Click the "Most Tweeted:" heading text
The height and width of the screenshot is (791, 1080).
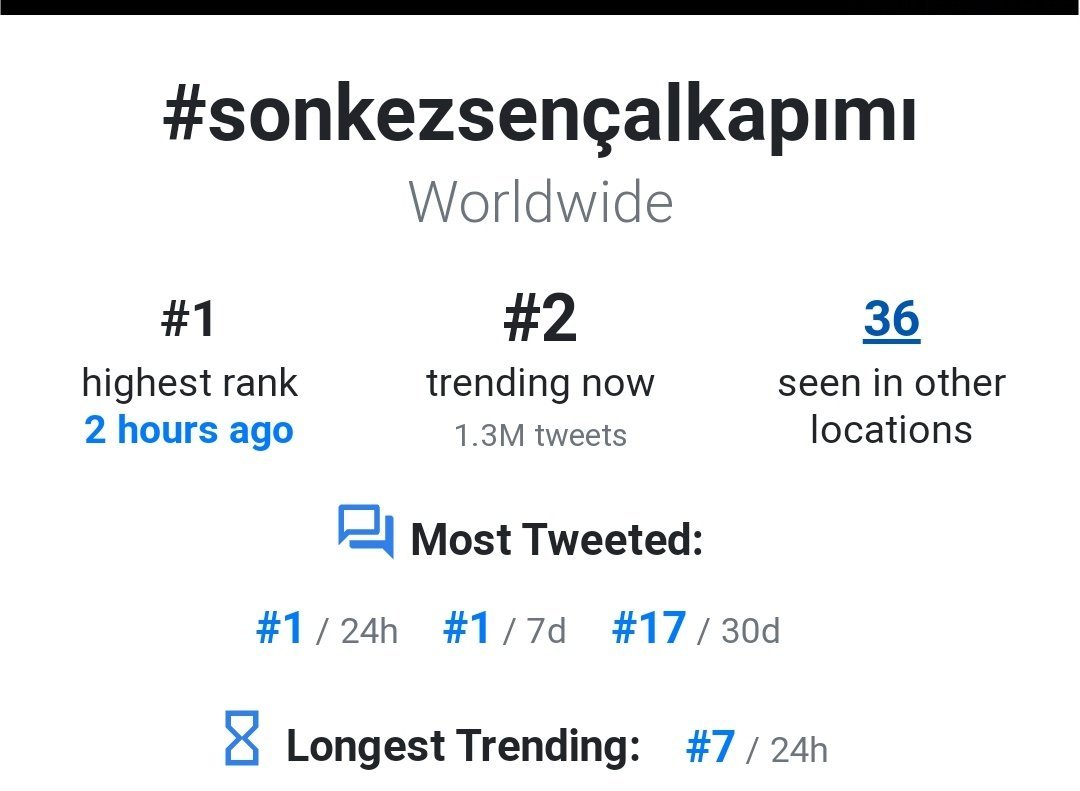coord(557,540)
